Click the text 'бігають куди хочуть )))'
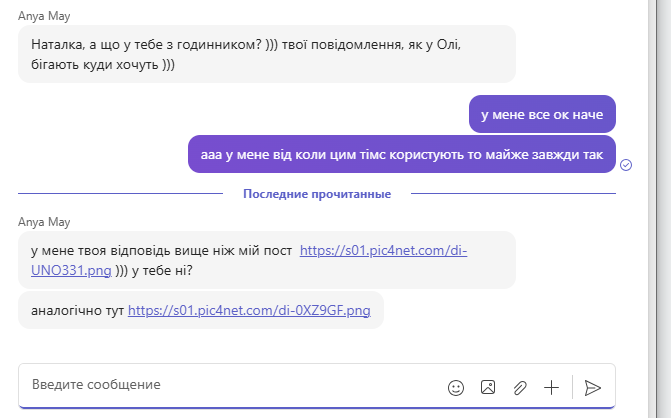 point(103,65)
